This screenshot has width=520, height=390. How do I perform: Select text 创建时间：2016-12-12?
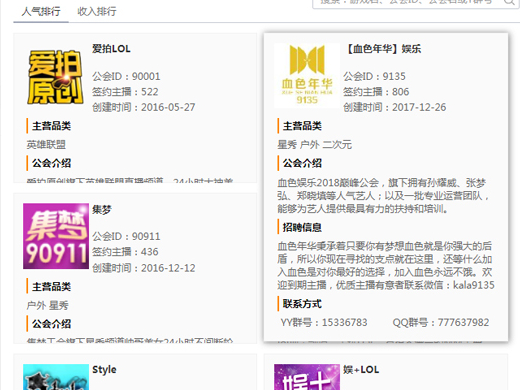click(x=144, y=268)
